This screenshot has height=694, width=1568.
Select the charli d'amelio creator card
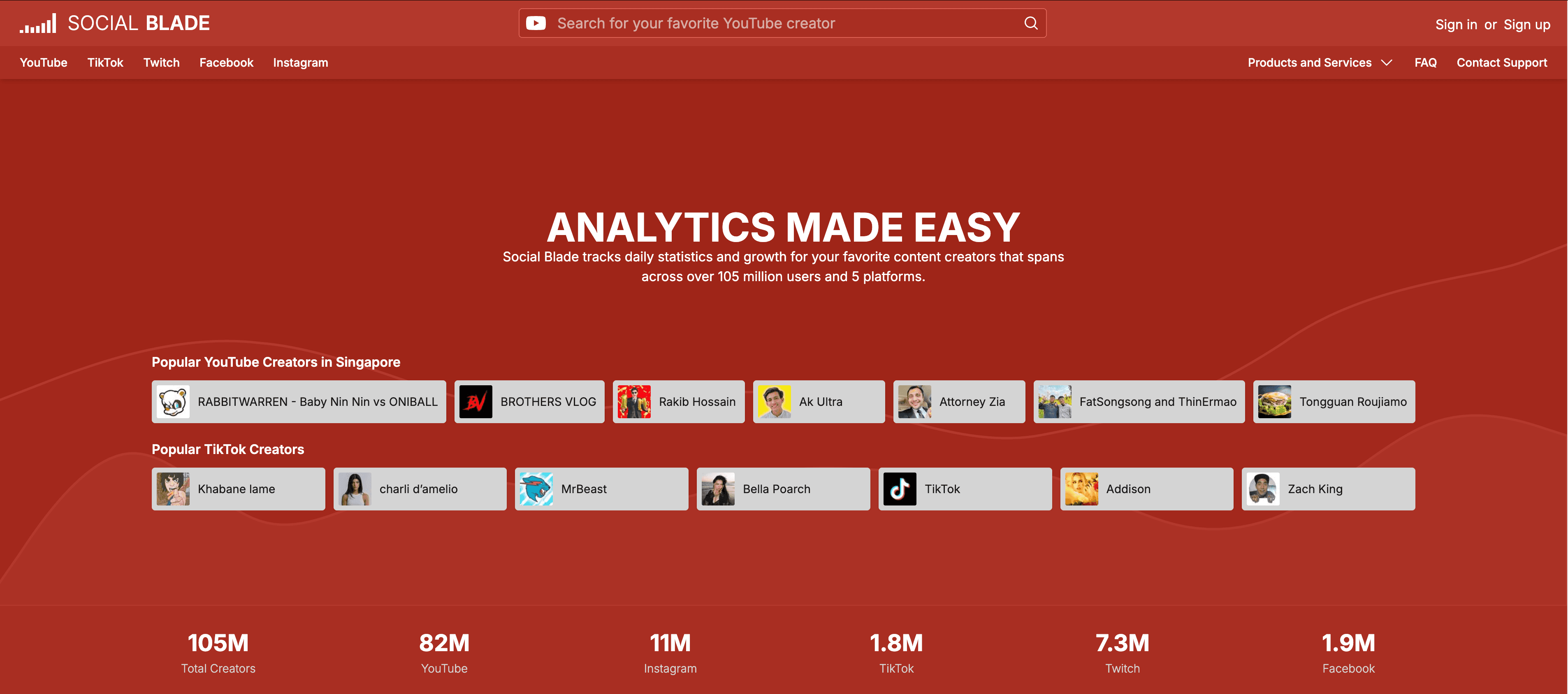[x=420, y=489]
